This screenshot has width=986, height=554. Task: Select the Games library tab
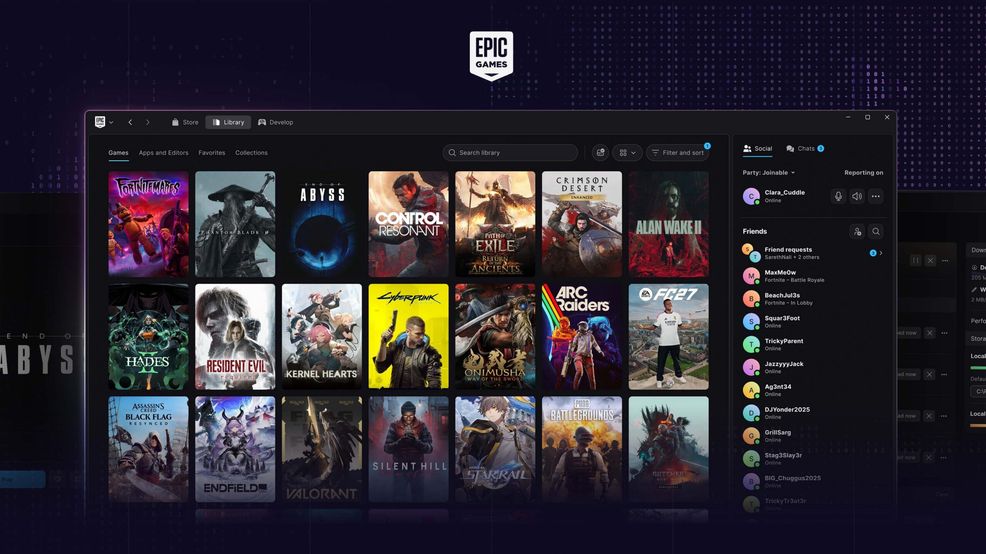[x=118, y=153]
